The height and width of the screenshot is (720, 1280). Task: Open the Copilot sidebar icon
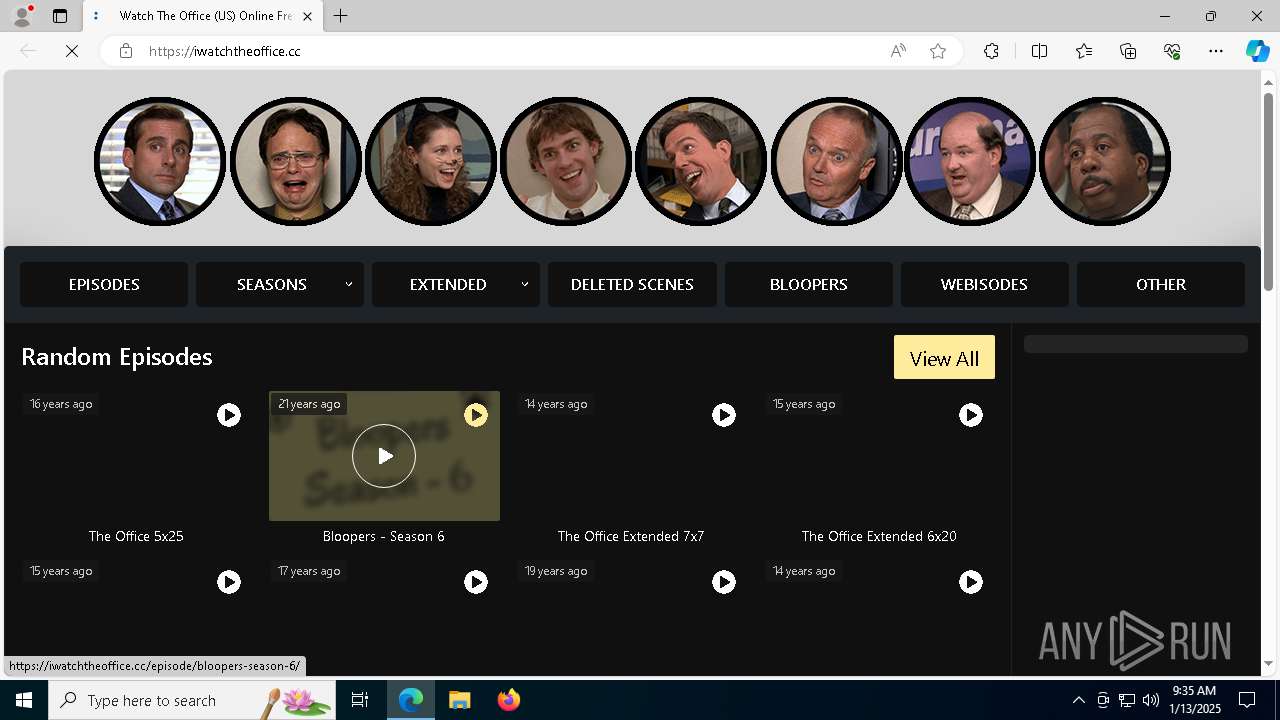1257,51
